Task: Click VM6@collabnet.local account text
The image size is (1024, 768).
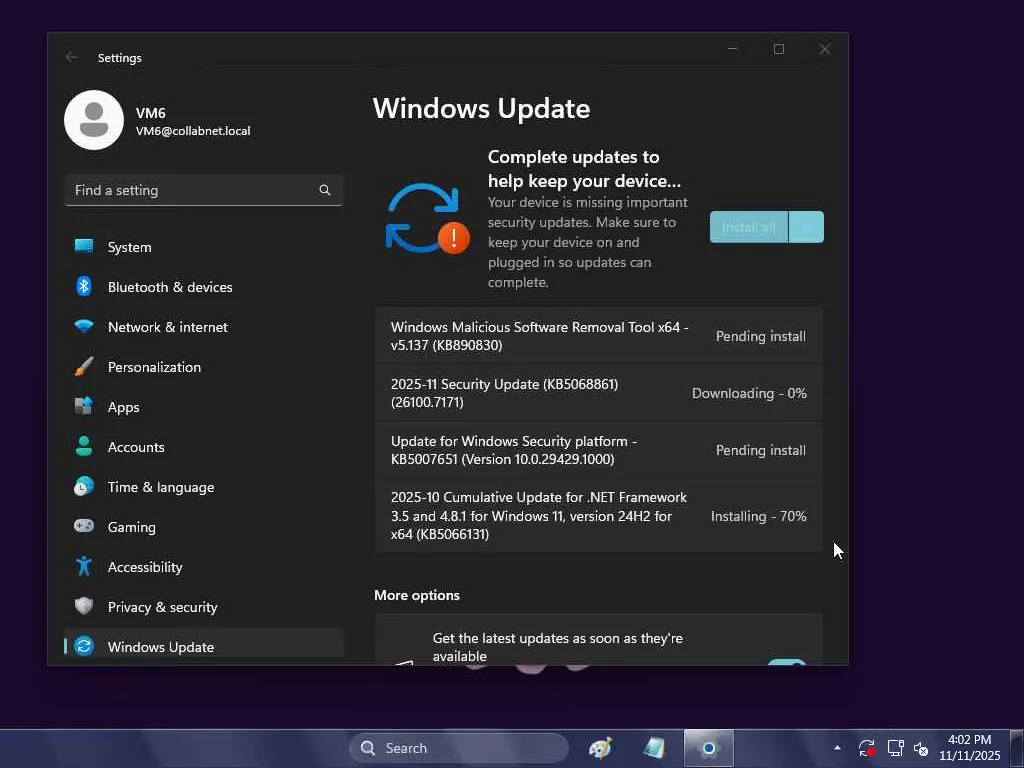Action: (193, 131)
